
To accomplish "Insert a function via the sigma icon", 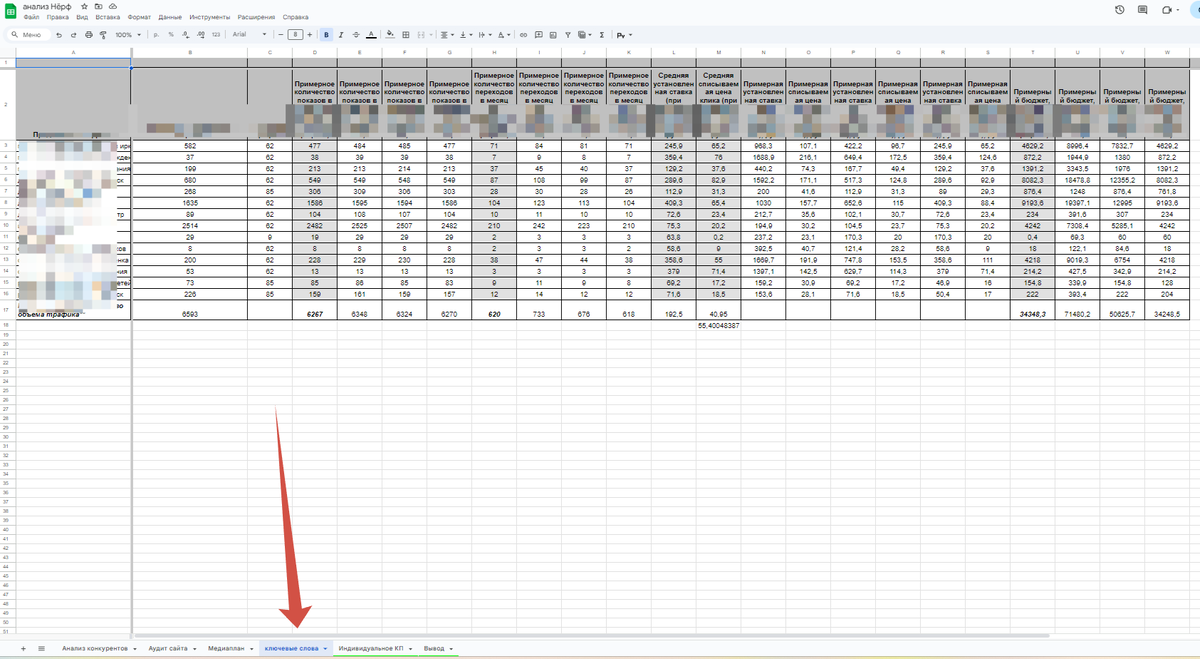I will pos(602,34).
